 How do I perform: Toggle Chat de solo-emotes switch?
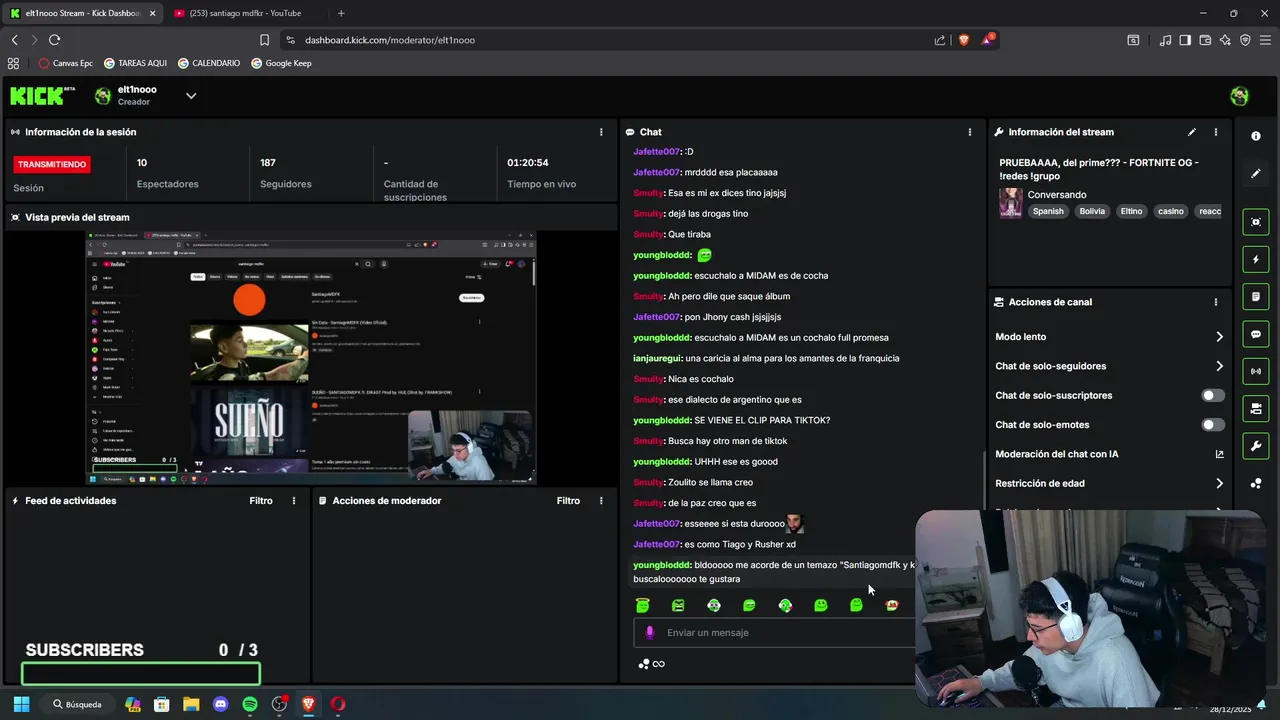(1212, 425)
